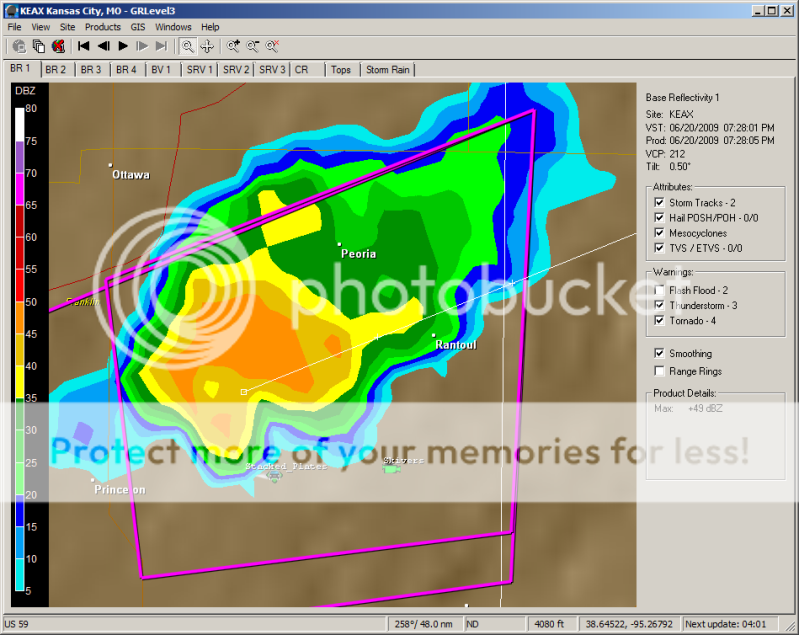Screen dimensions: 799x635
Task: Open the GIS menu
Action: click(138, 27)
